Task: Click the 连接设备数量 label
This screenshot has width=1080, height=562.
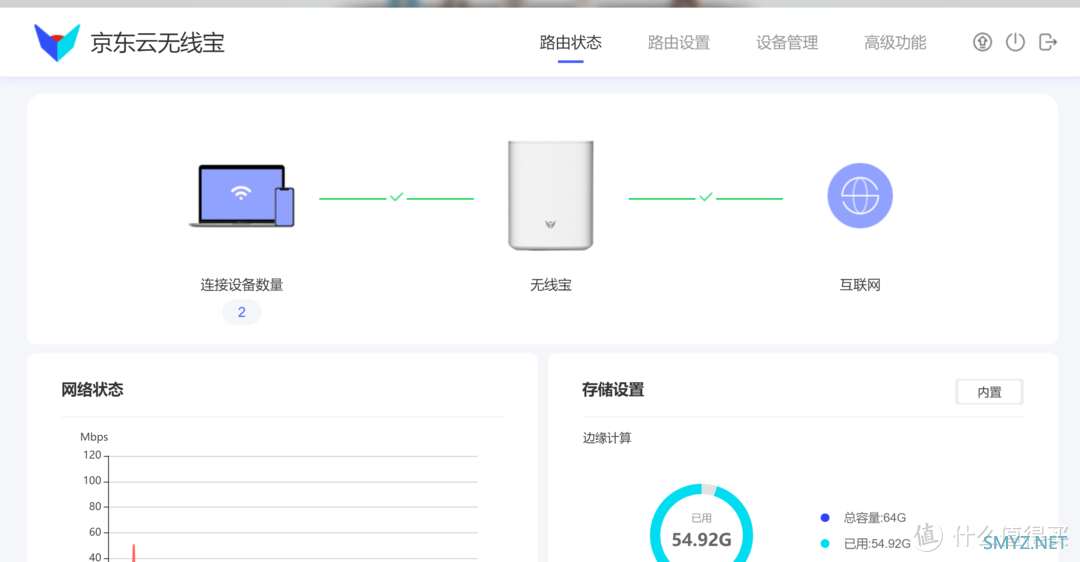Action: click(x=242, y=285)
